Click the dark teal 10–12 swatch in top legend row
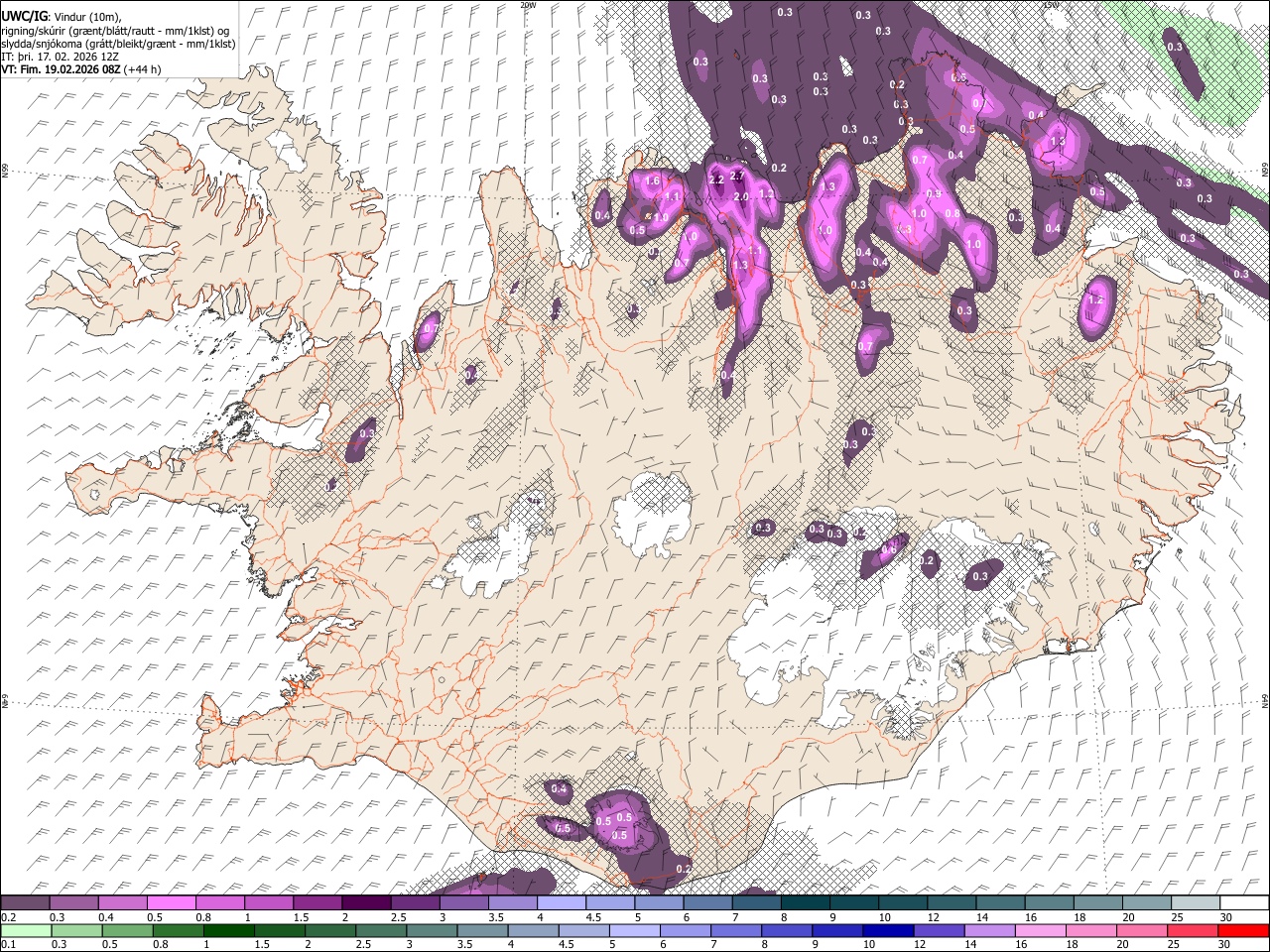 point(903,903)
